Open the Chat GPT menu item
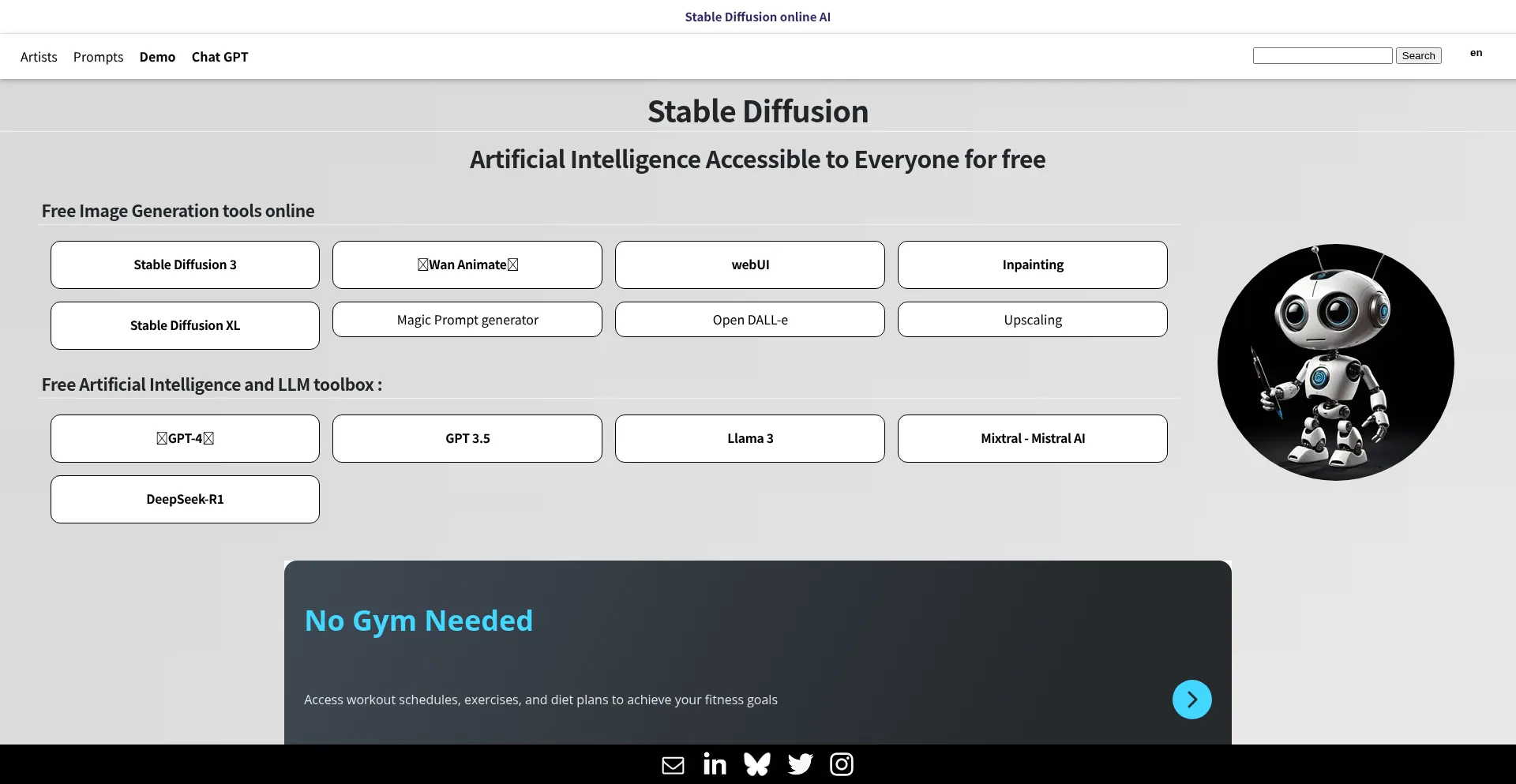Viewport: 1516px width, 784px height. pos(220,57)
